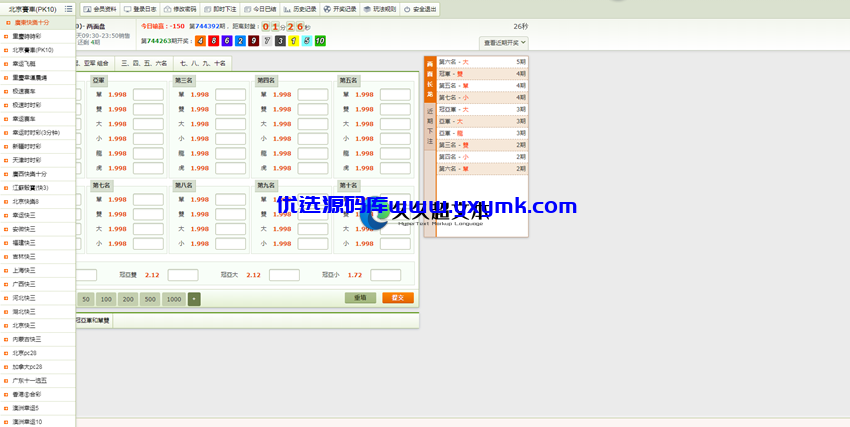The image size is (850, 427).
Task: Select 广西快三 in the game list
Action: click(38, 284)
